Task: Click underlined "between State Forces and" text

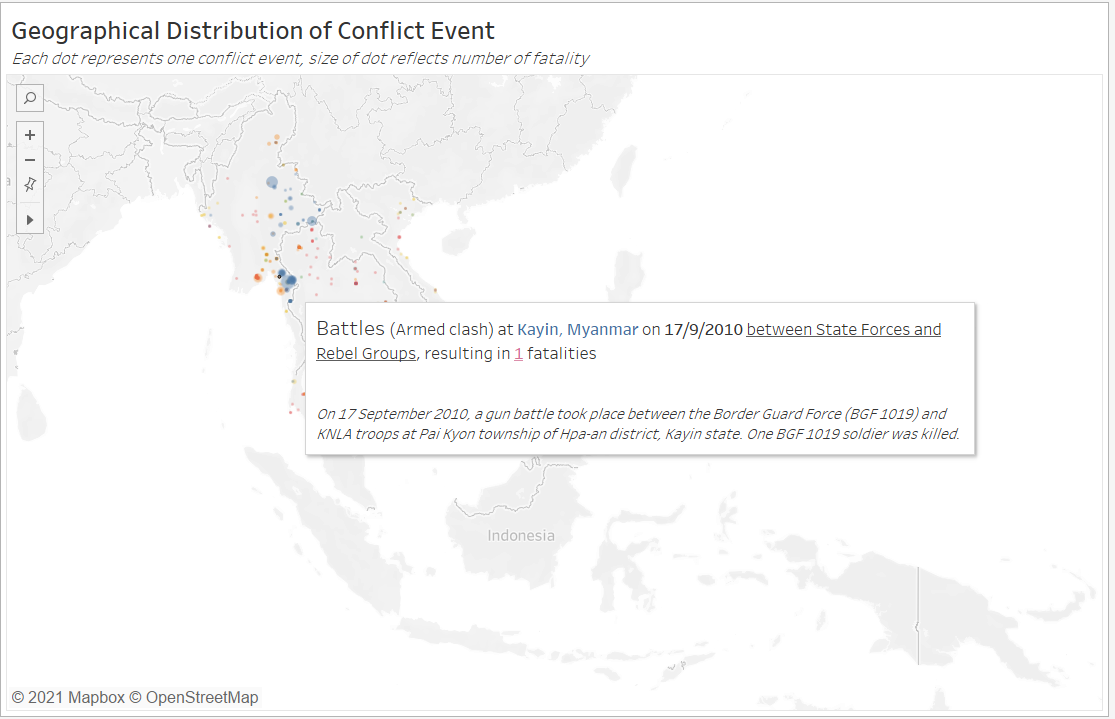Action: (843, 330)
